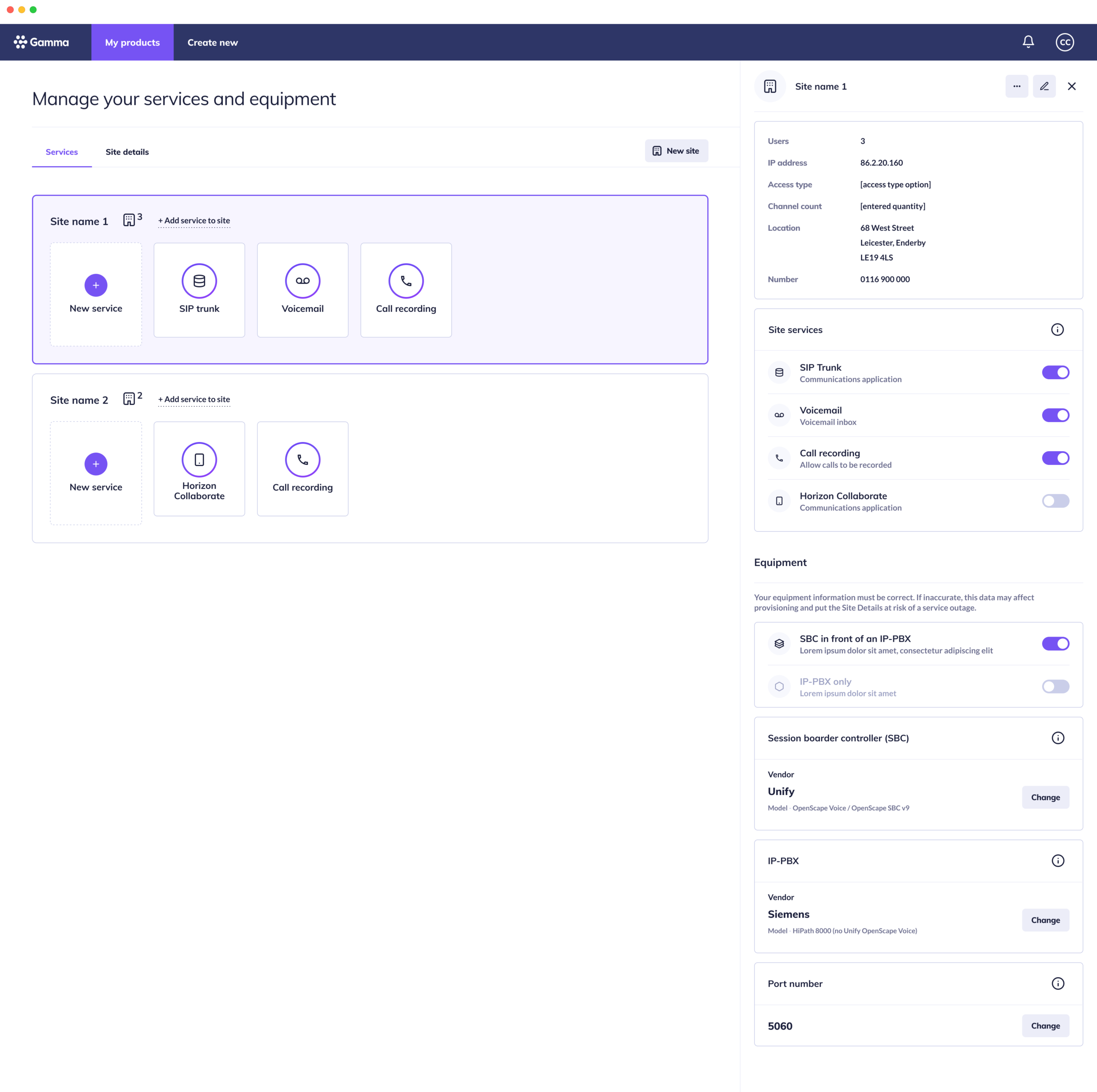
Task: Select the SIP trunk service icon in Site name 1
Action: click(199, 280)
